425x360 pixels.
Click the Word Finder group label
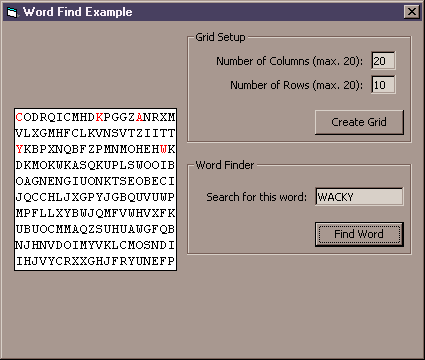click(225, 165)
